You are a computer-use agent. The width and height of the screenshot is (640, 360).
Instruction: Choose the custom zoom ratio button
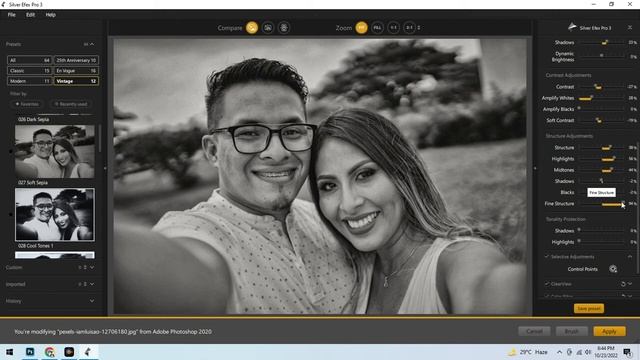click(x=409, y=28)
